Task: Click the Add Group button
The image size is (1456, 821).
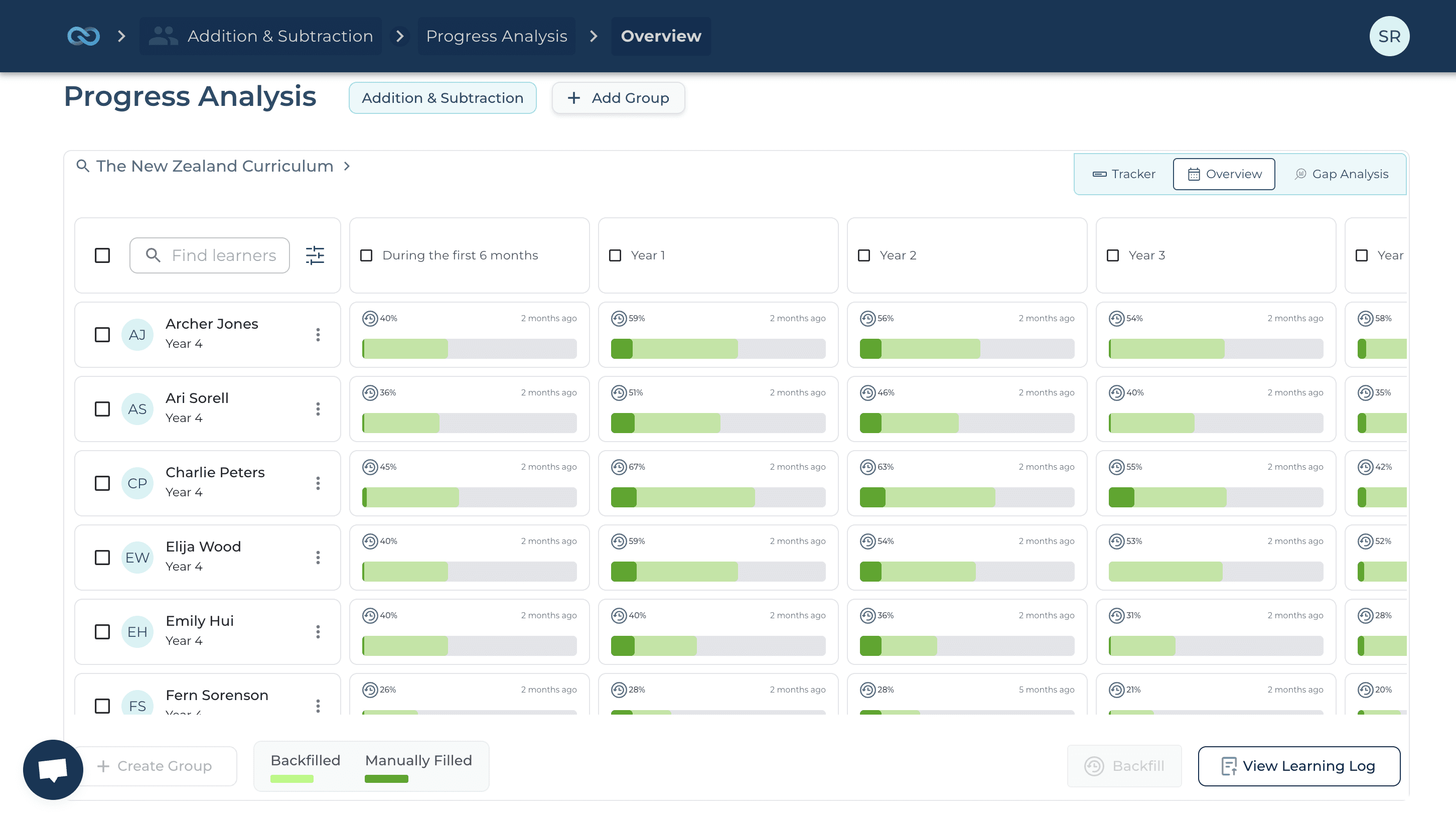Action: (618, 98)
